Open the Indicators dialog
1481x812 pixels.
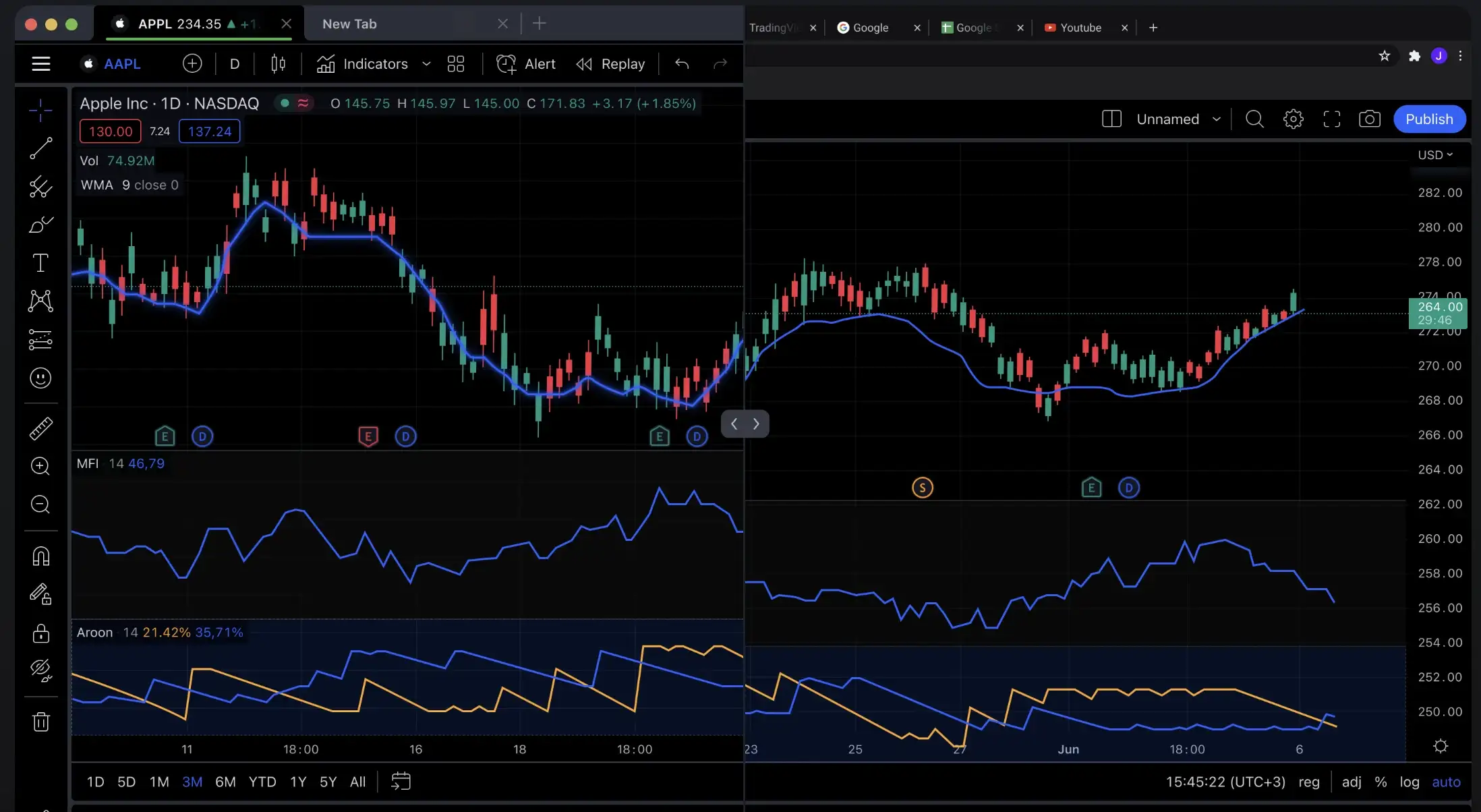tap(363, 63)
